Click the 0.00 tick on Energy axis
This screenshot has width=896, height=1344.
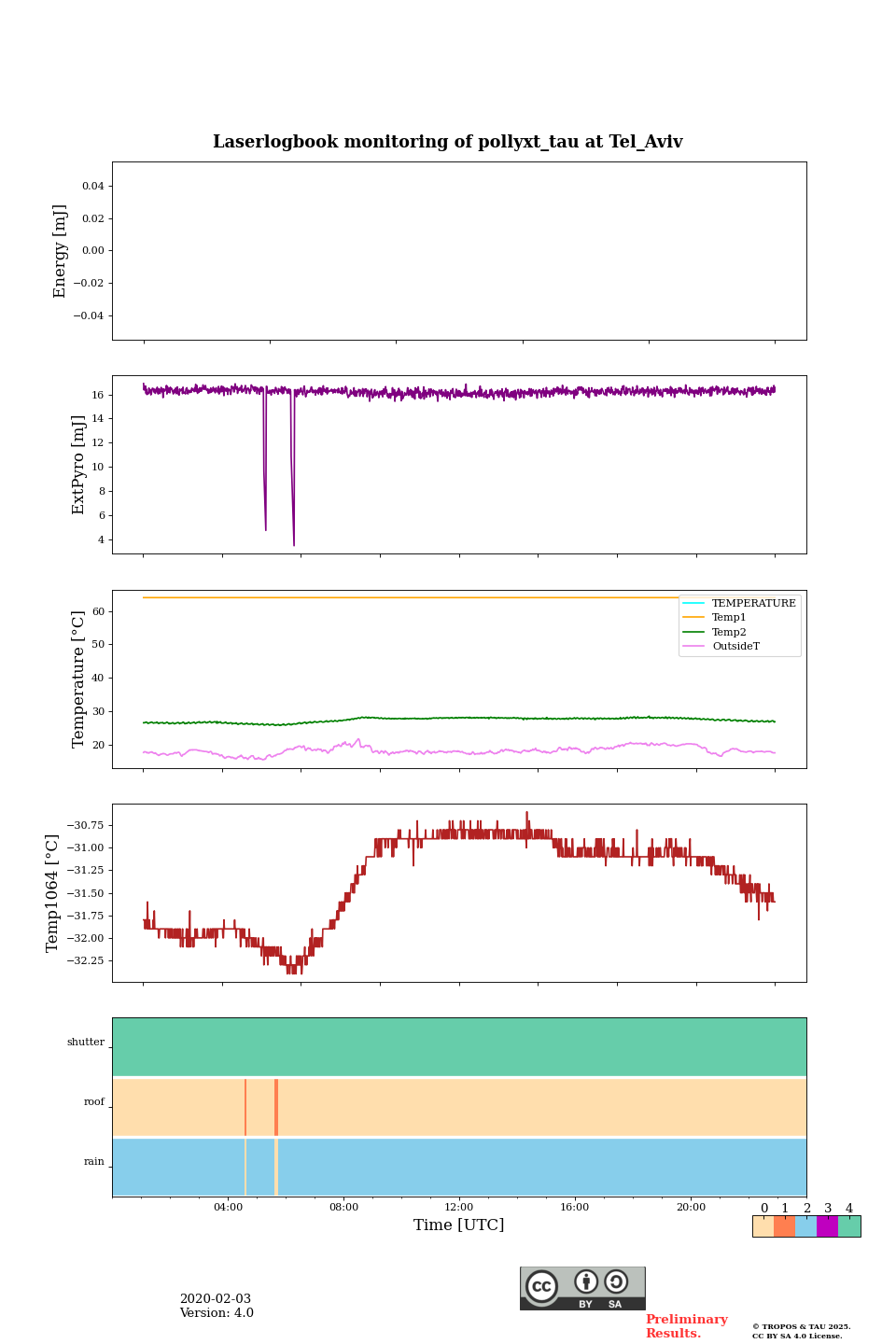pos(92,251)
